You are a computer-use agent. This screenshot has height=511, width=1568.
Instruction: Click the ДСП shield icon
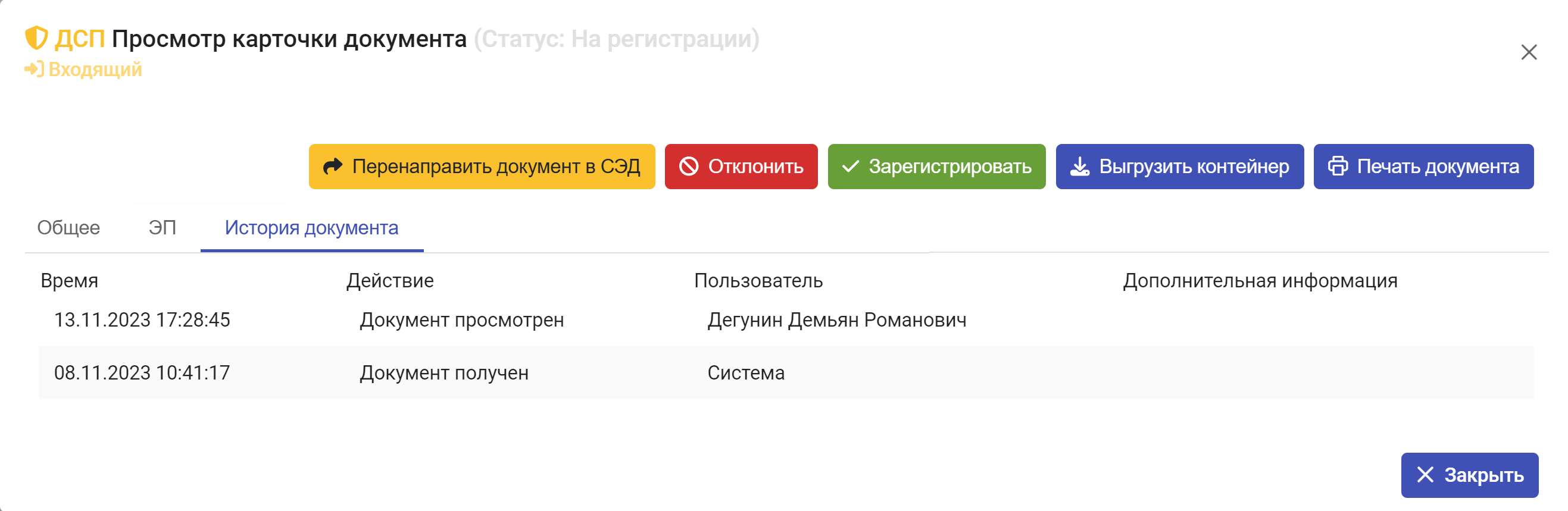click(x=36, y=38)
